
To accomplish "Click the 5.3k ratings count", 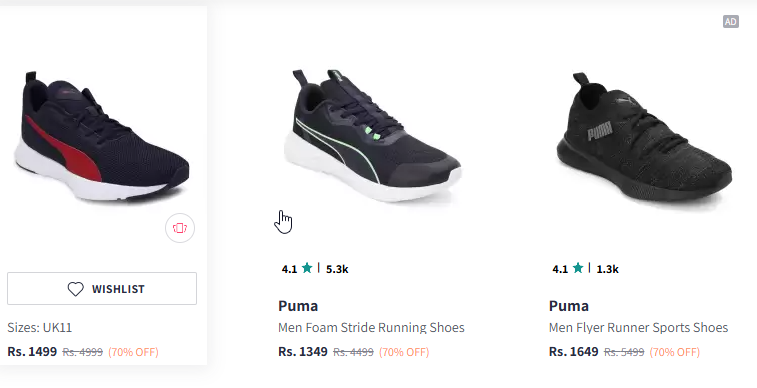I will click(337, 269).
